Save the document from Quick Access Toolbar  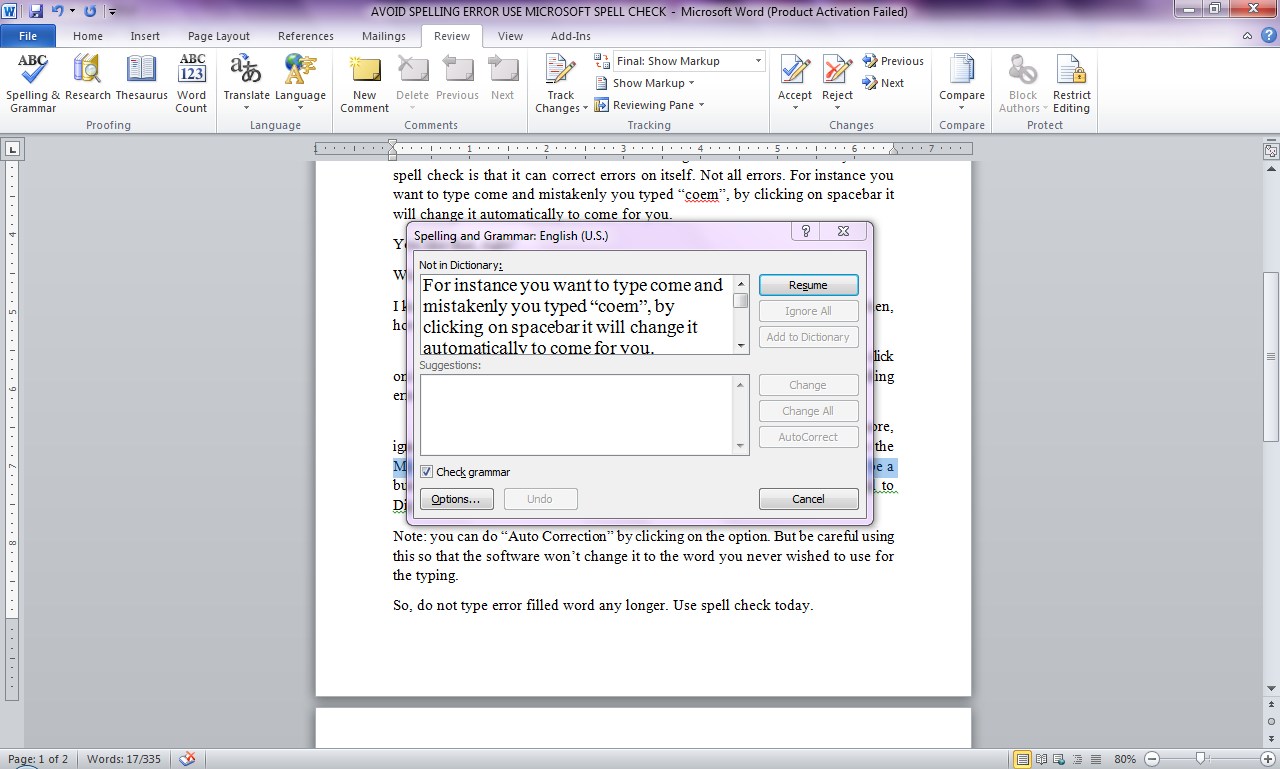36,11
